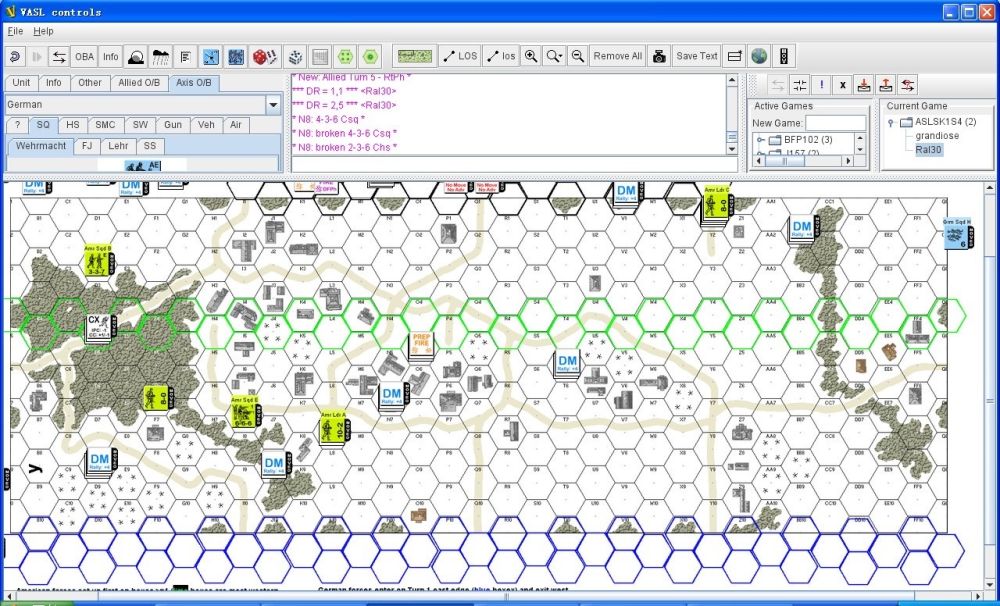Screen dimensions: 1000x606
Task: Select the SMC counter tab
Action: (x=105, y=125)
